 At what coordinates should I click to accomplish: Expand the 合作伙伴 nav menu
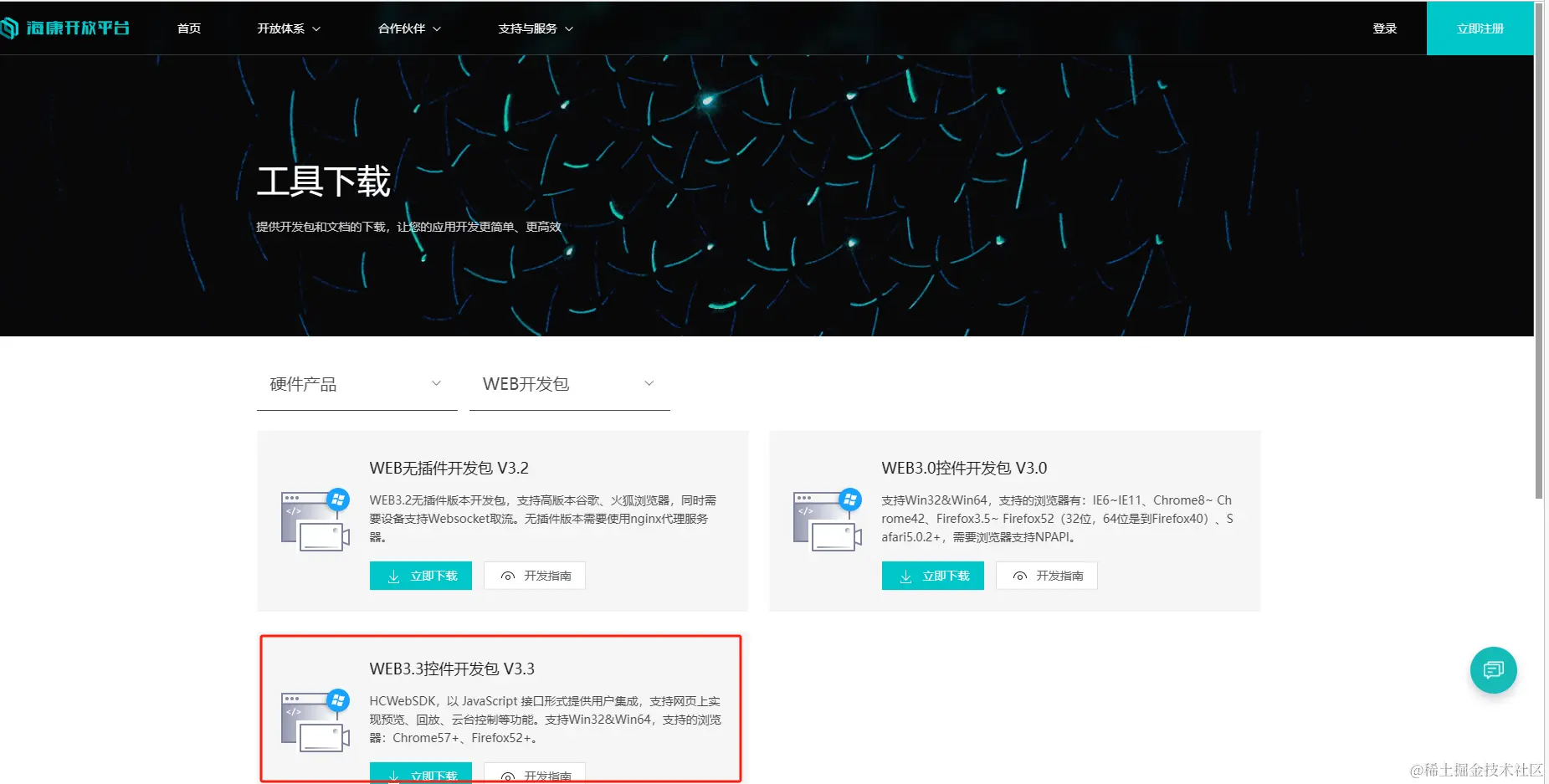[409, 28]
